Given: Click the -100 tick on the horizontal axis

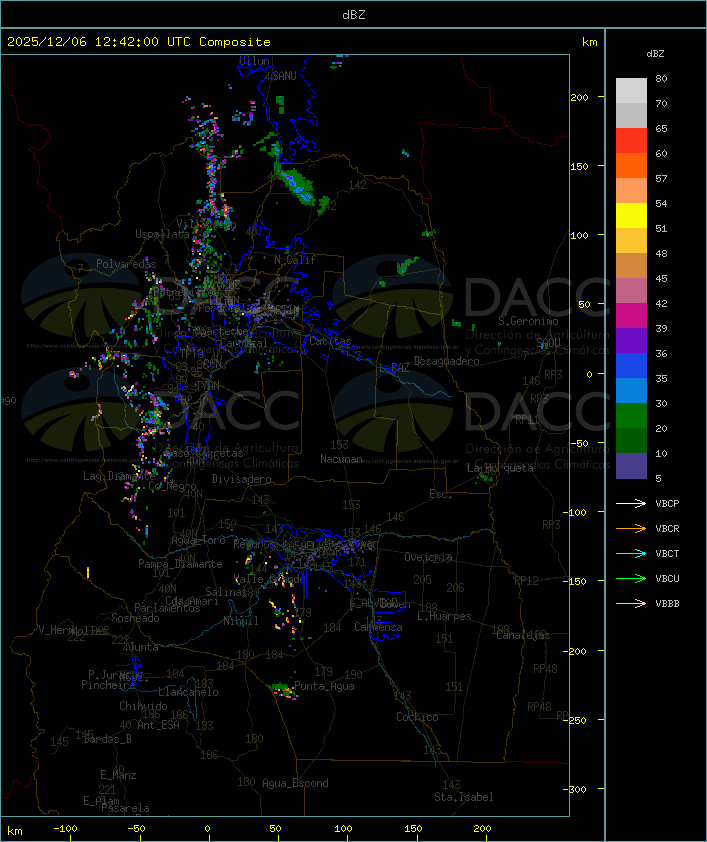Looking at the screenshot, I should coord(65,829).
